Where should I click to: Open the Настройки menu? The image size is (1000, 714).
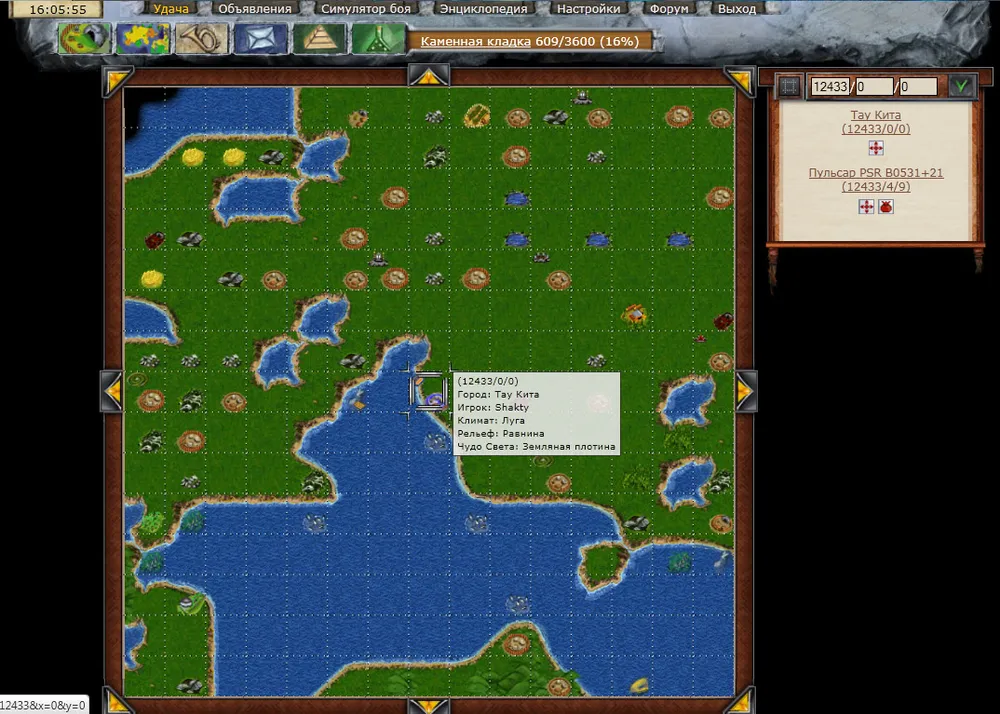click(588, 9)
